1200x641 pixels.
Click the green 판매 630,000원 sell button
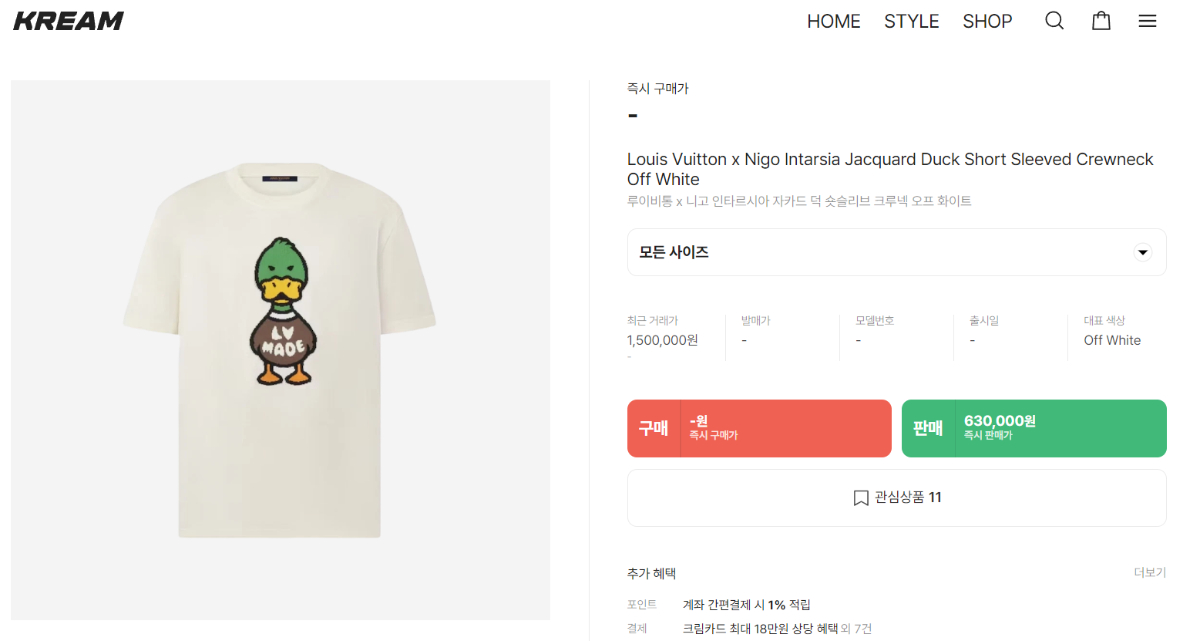(1034, 429)
